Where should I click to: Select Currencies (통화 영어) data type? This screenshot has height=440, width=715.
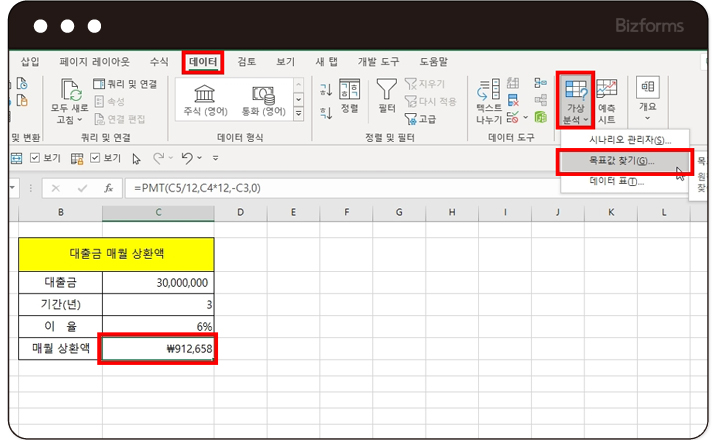pyautogui.click(x=263, y=101)
